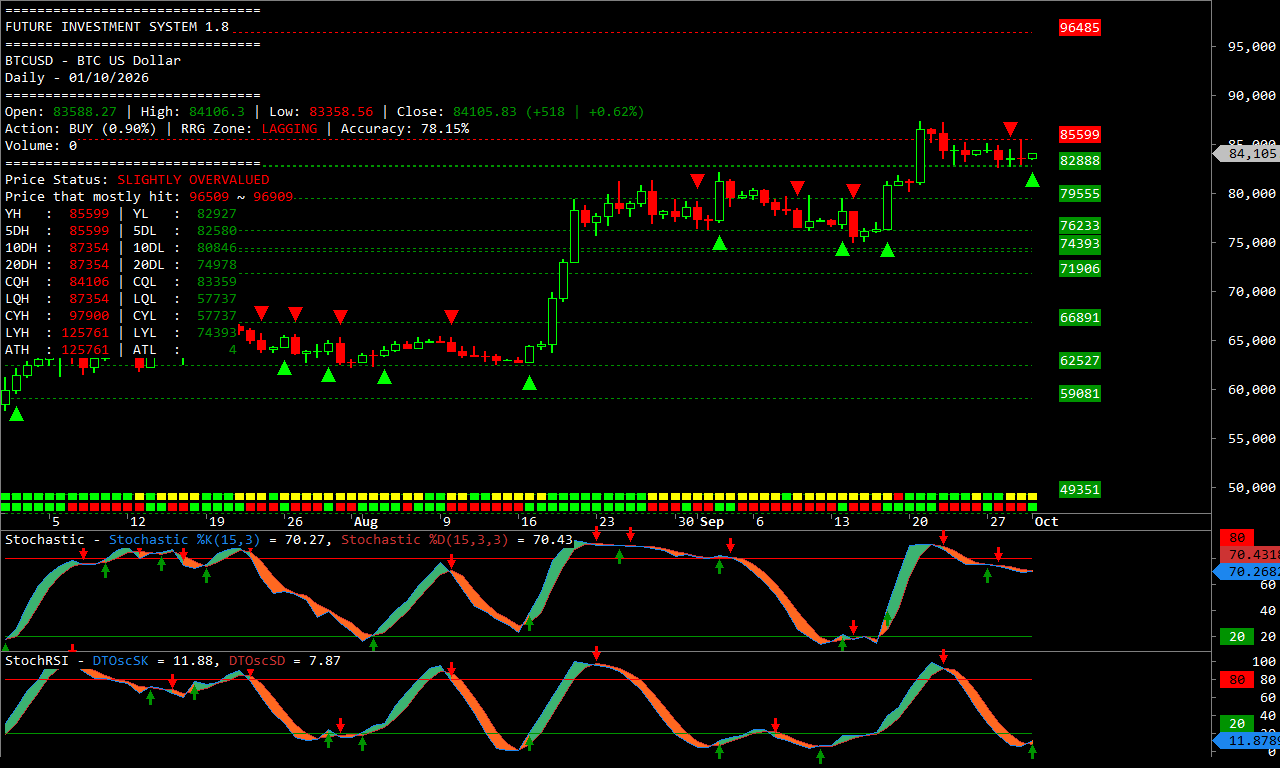This screenshot has width=1280, height=768.
Task: Click the green 82888 price level label
Action: (x=1080, y=160)
